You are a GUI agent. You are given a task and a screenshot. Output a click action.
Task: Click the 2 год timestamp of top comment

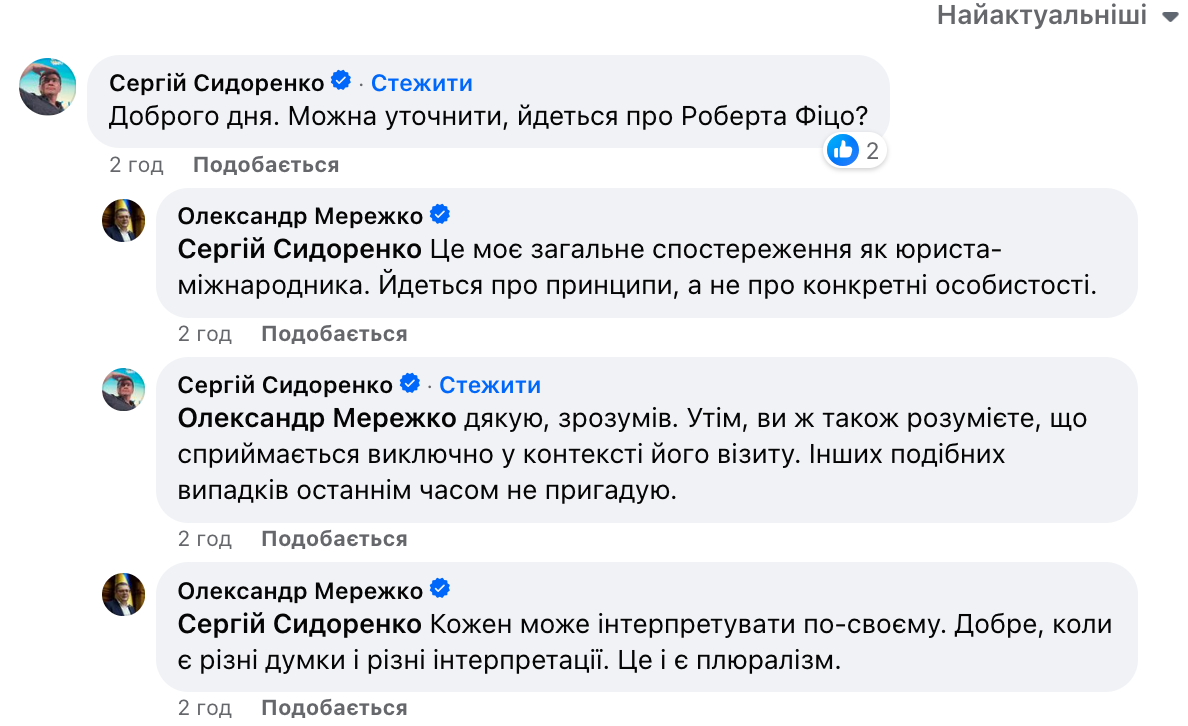[137, 165]
